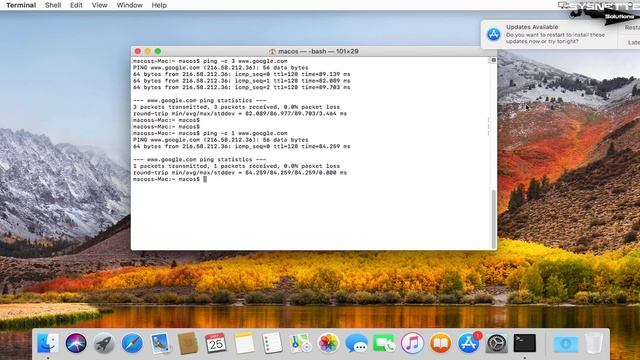Open the View menu
This screenshot has width=640, height=360.
(x=99, y=5)
